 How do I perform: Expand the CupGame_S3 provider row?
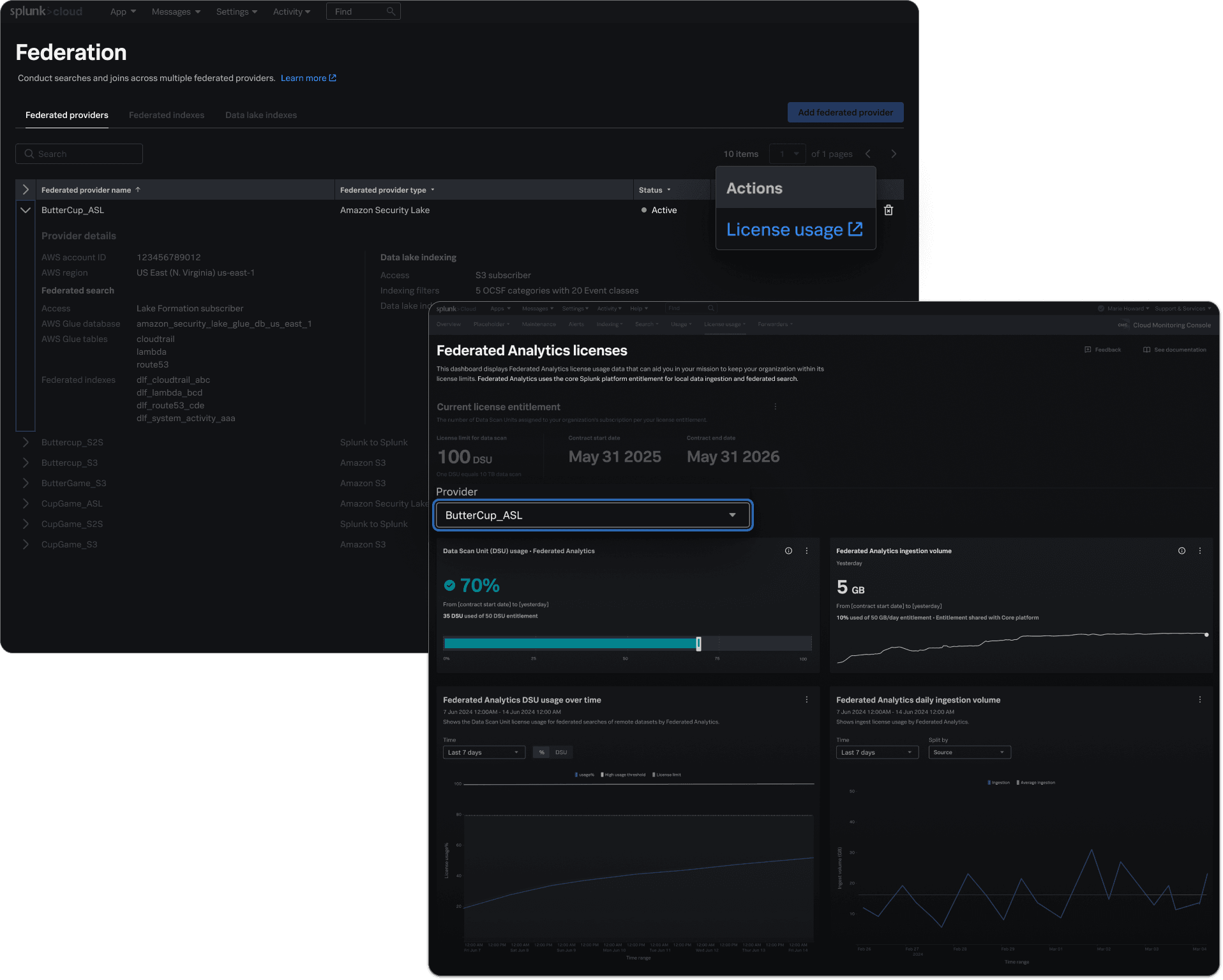[x=26, y=544]
